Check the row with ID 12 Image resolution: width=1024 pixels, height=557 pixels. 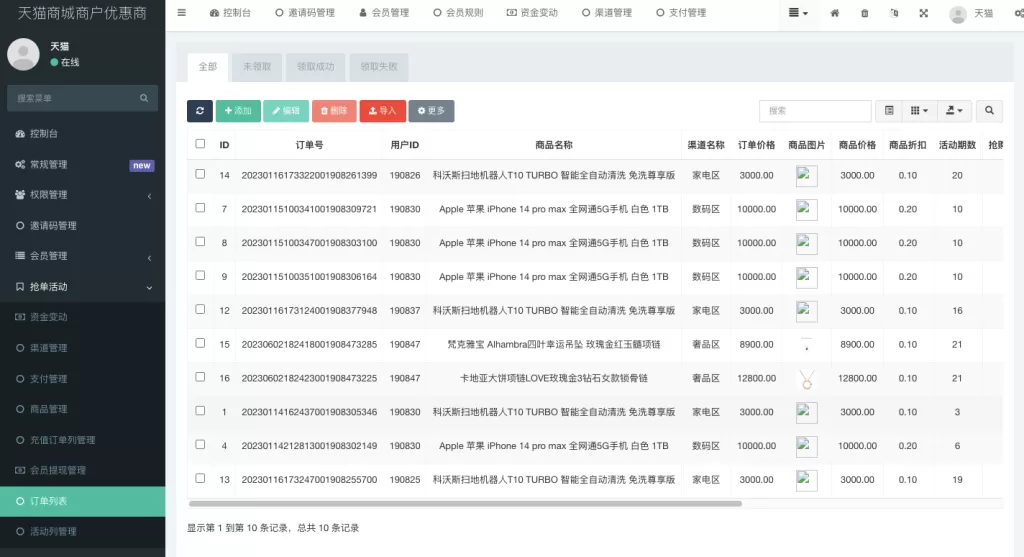tap(200, 310)
